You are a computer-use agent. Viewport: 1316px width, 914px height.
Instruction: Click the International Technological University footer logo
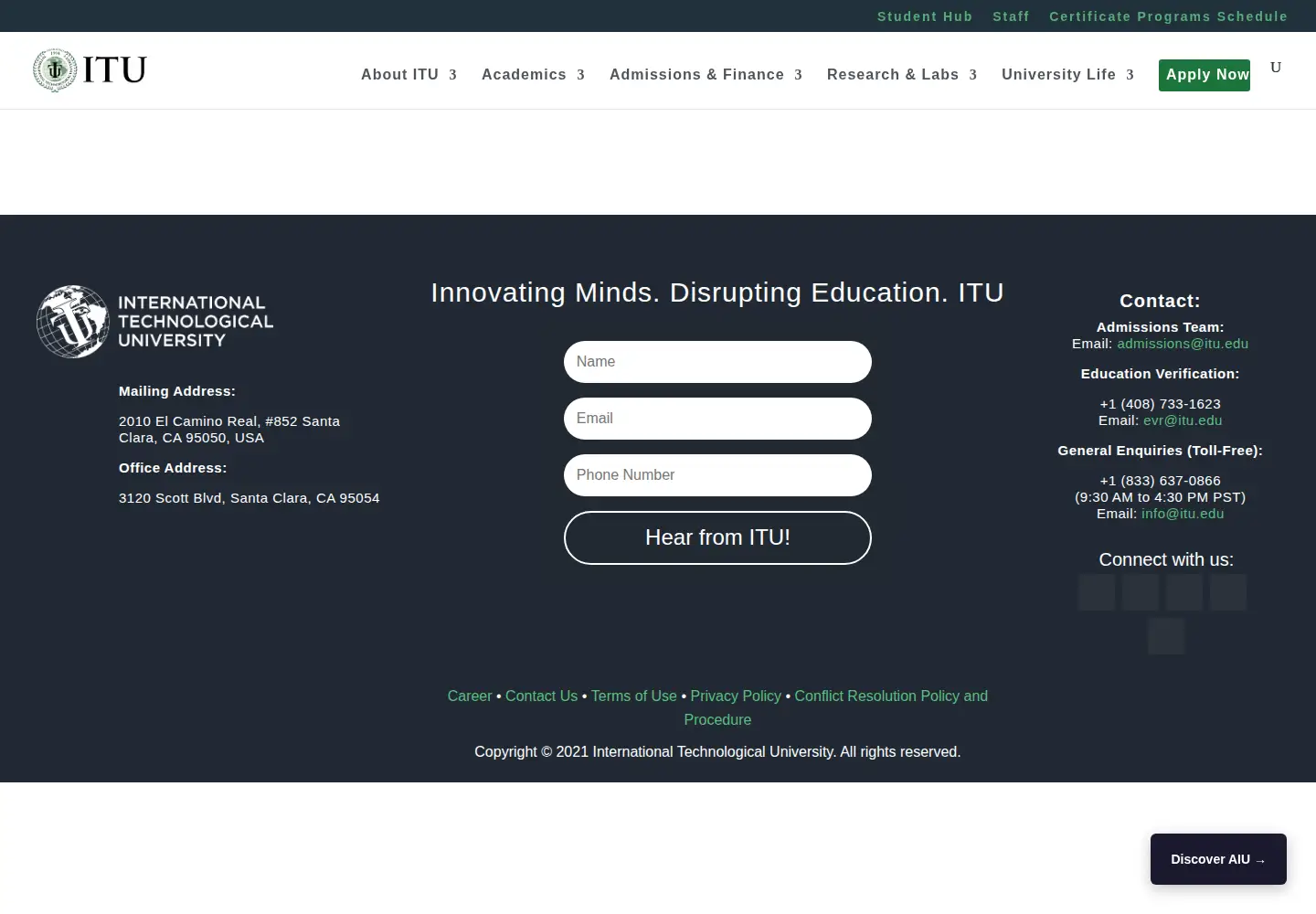(155, 321)
